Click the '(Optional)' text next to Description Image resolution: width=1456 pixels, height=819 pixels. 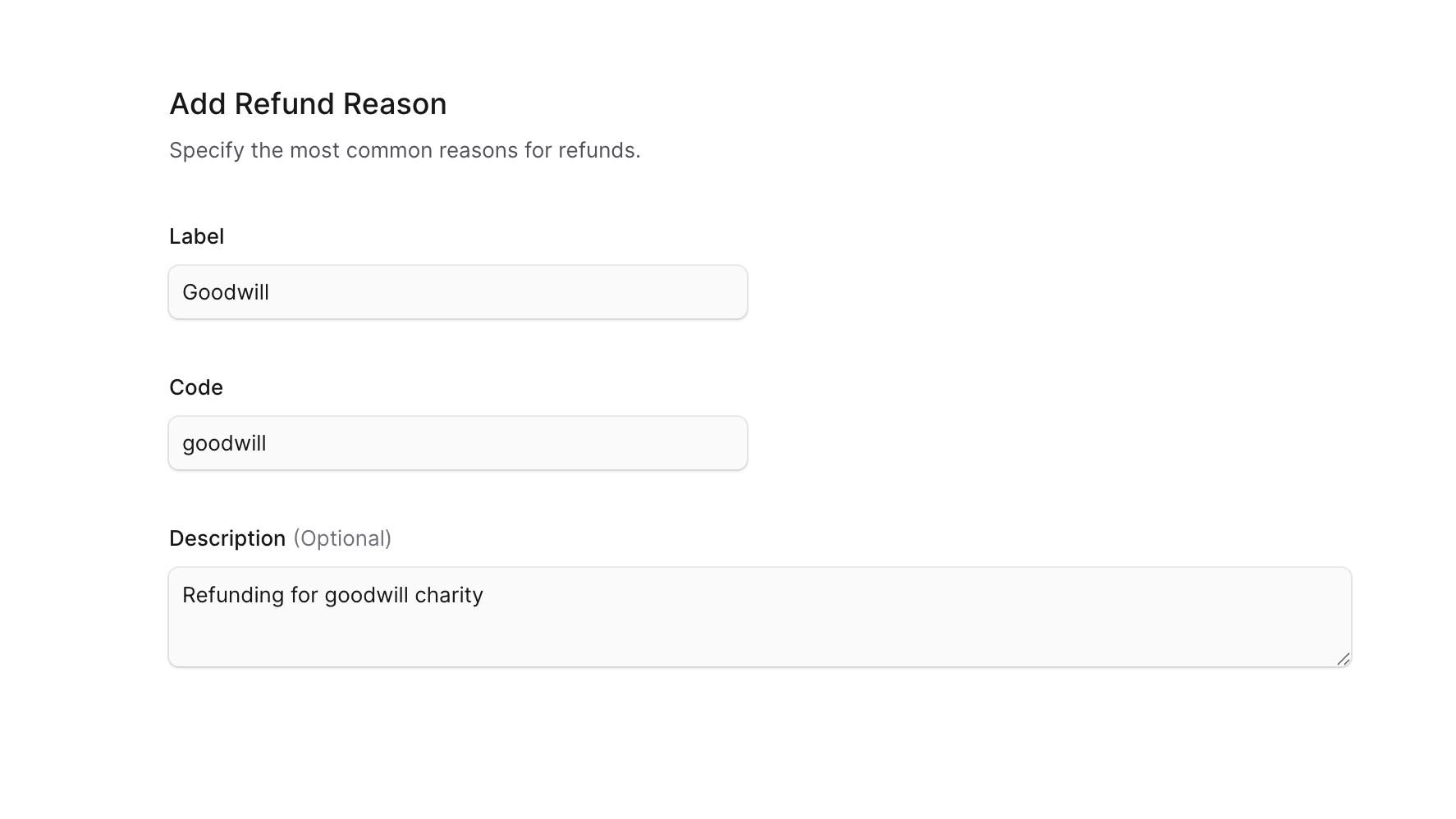coord(342,539)
